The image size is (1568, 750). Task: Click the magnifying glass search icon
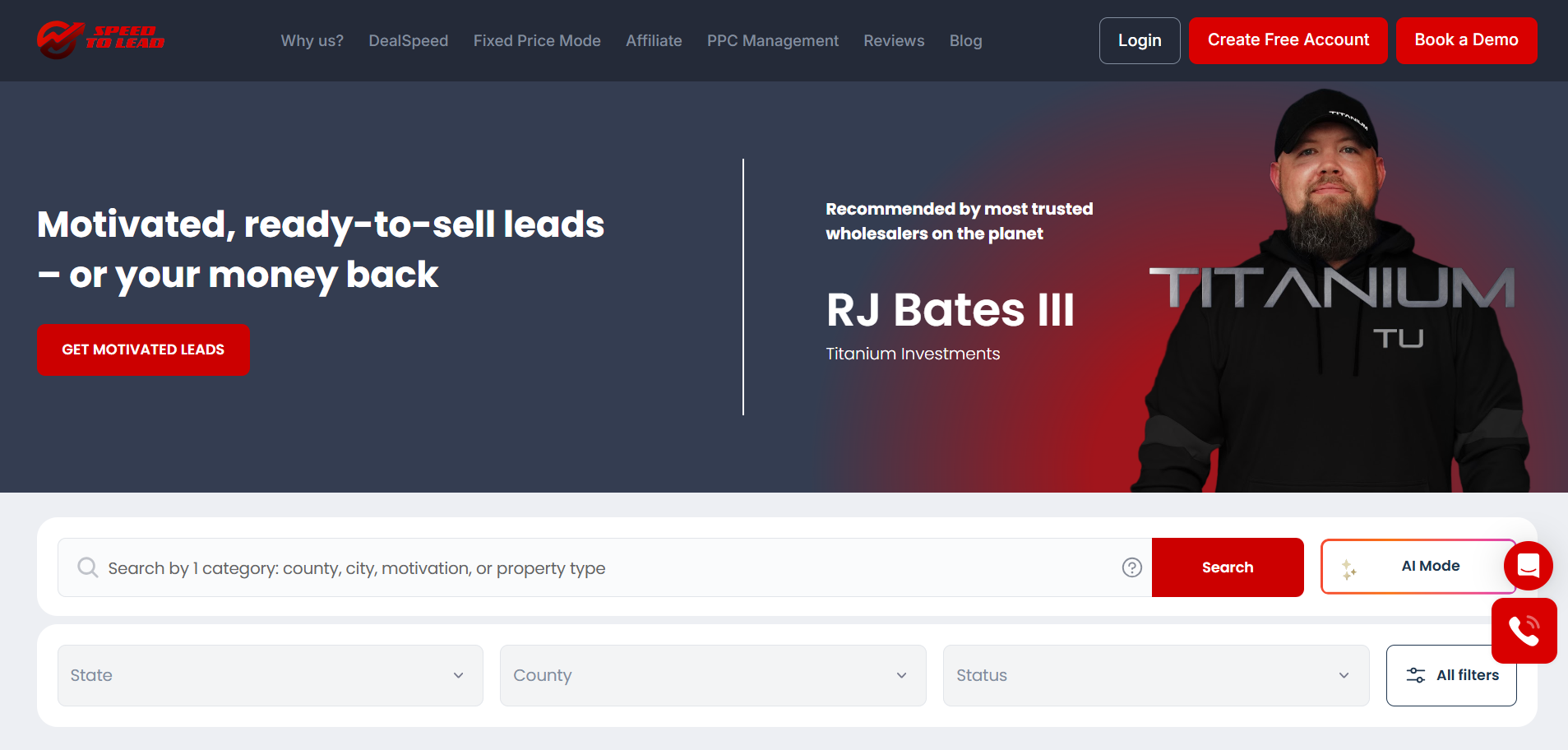tap(86, 567)
